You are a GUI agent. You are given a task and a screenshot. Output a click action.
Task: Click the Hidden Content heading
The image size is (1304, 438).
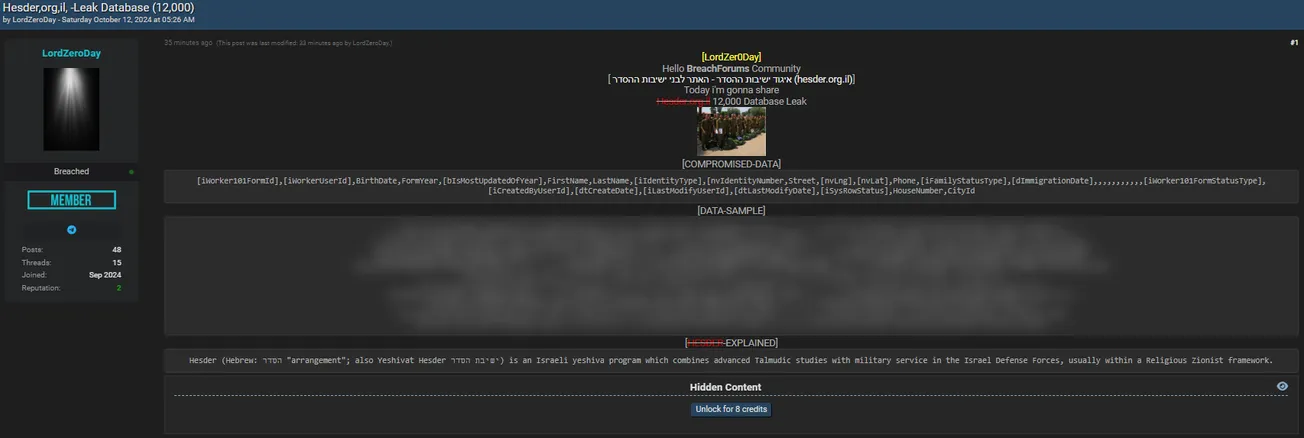pyautogui.click(x=725, y=387)
